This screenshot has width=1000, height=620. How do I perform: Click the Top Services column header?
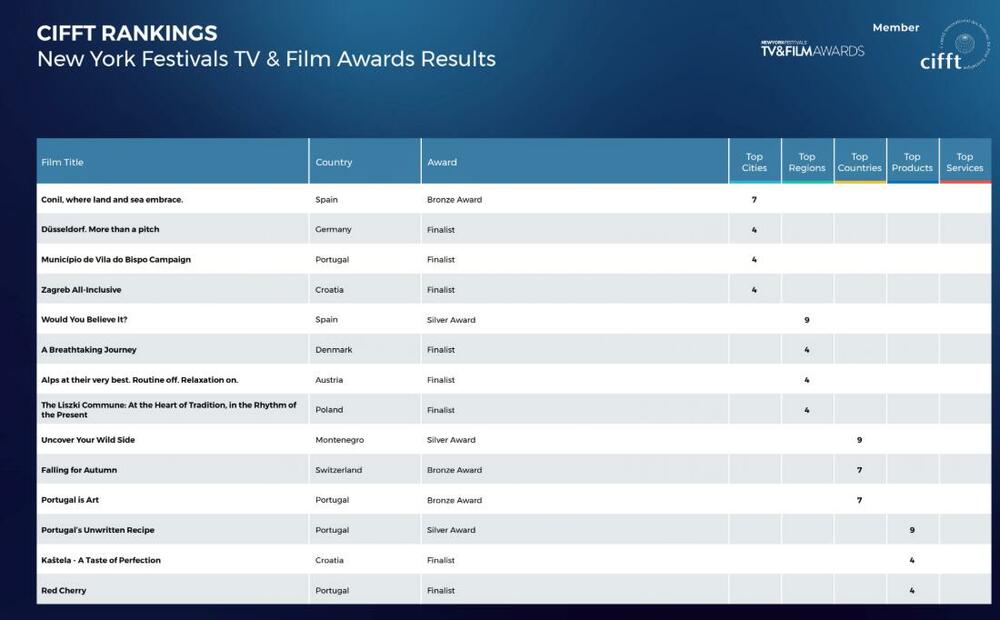pyautogui.click(x=964, y=162)
